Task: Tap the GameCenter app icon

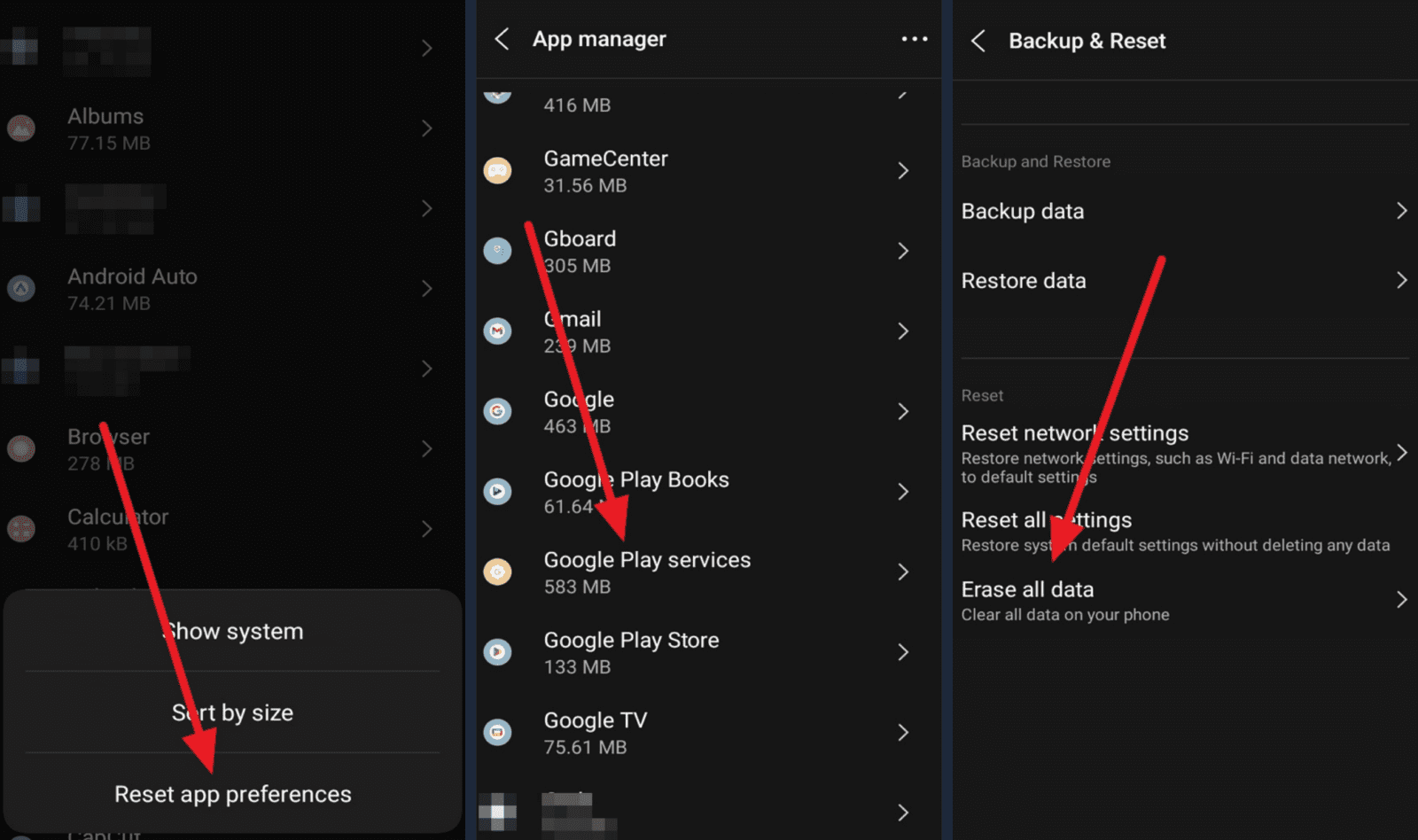Action: (497, 170)
